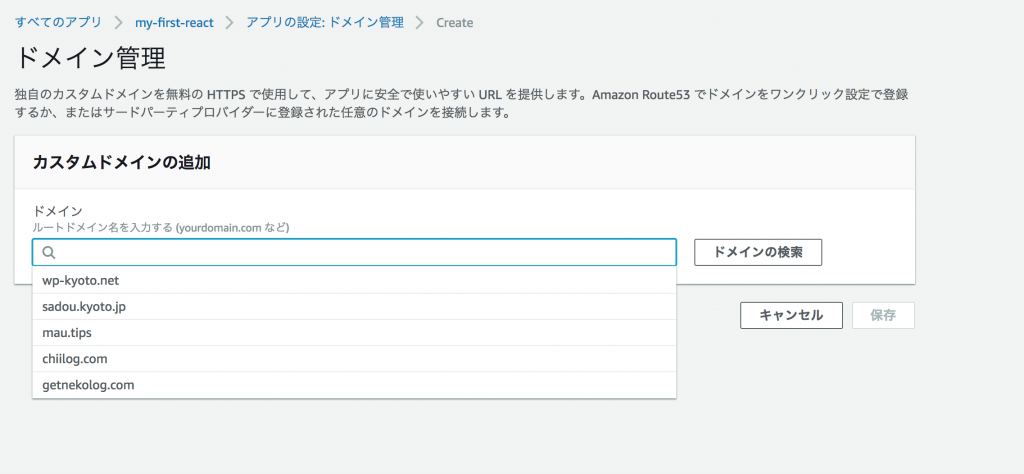The image size is (1024, 474).
Task: Cancel with the キャンセル button
Action: (x=791, y=315)
